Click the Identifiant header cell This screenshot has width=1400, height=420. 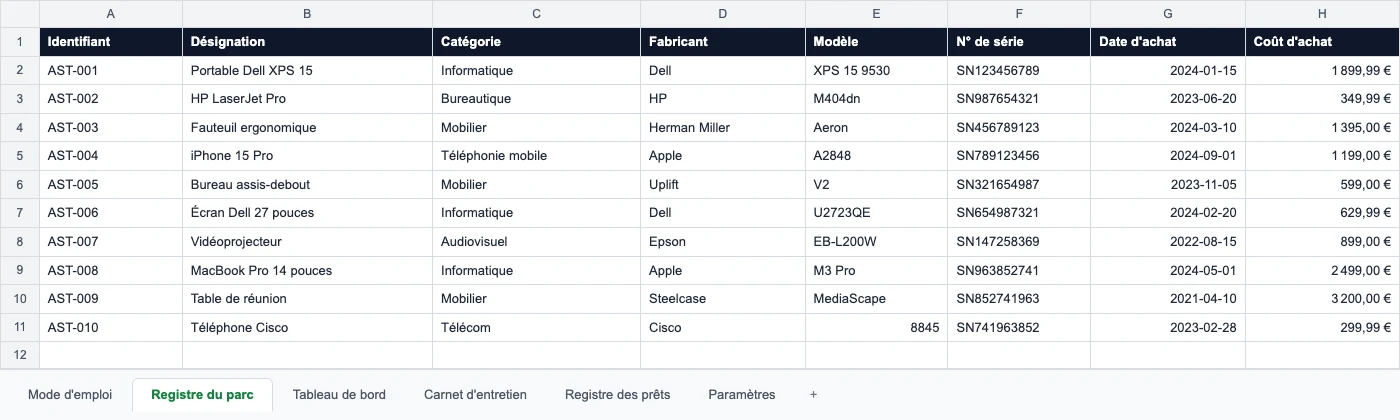(111, 42)
